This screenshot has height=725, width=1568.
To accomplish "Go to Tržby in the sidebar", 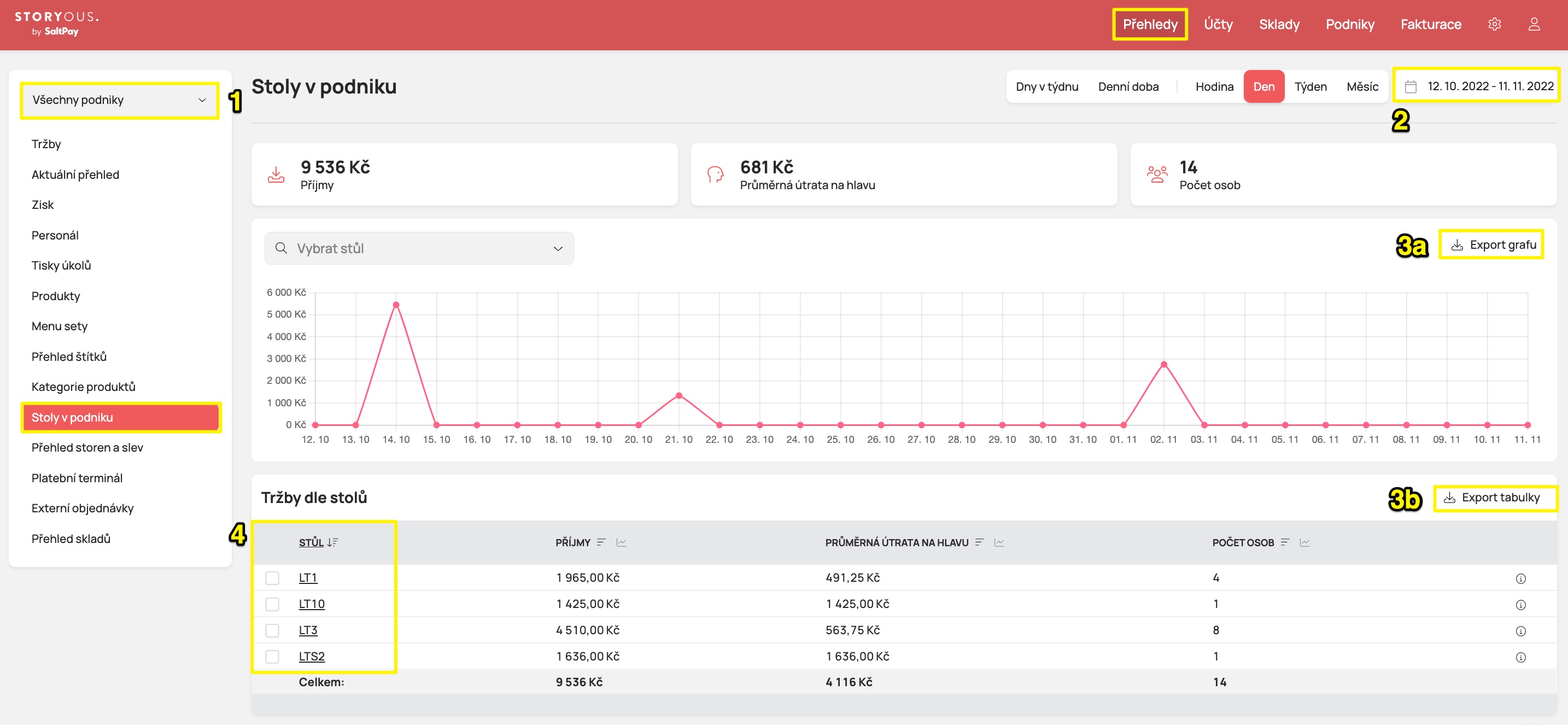I will pos(46,144).
